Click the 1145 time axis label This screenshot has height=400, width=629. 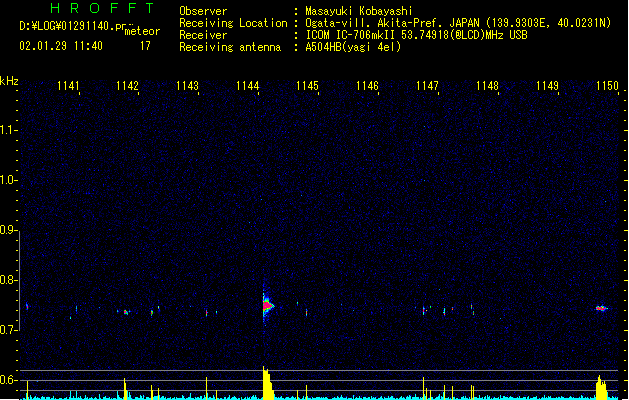point(307,86)
